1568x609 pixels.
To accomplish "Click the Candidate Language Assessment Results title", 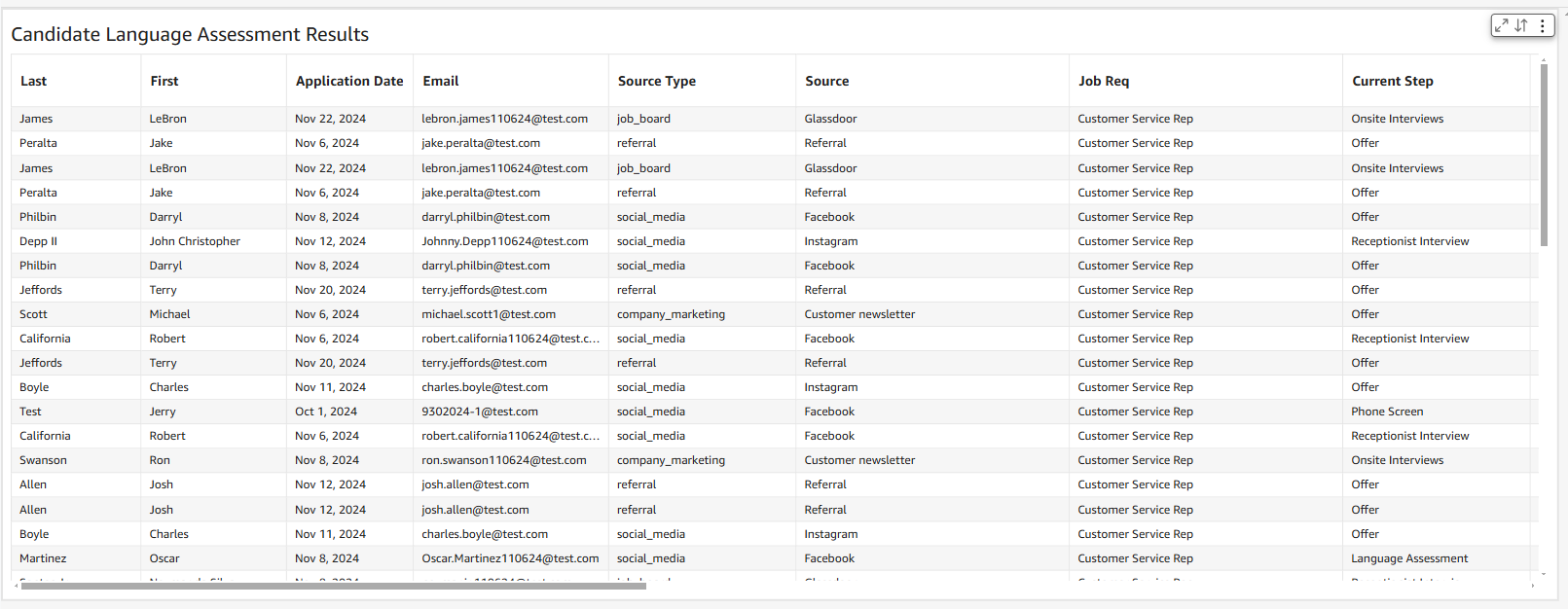I will (x=190, y=34).
